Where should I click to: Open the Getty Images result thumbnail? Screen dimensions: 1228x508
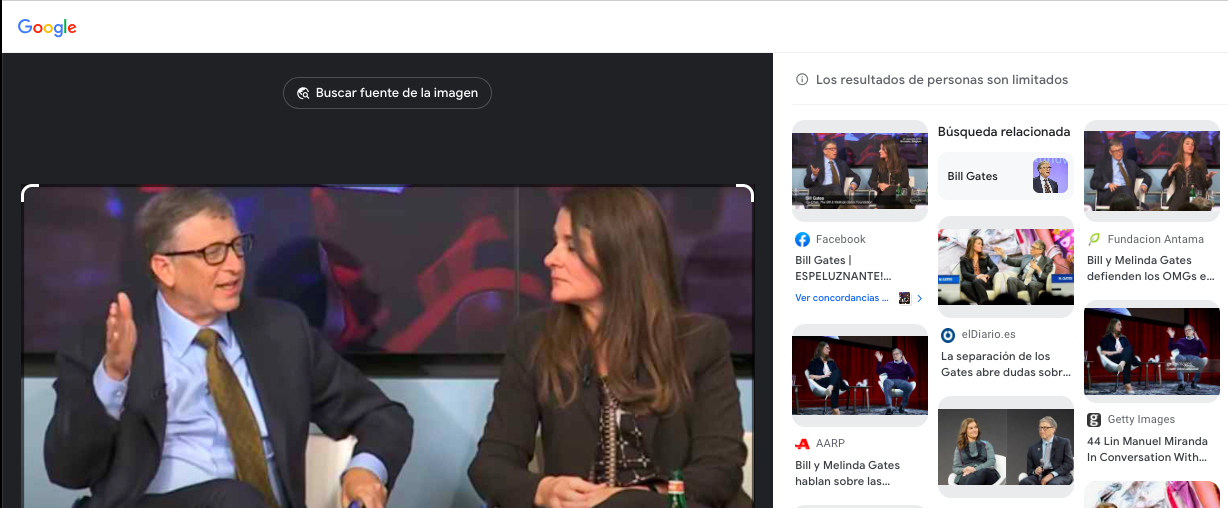click(1151, 353)
